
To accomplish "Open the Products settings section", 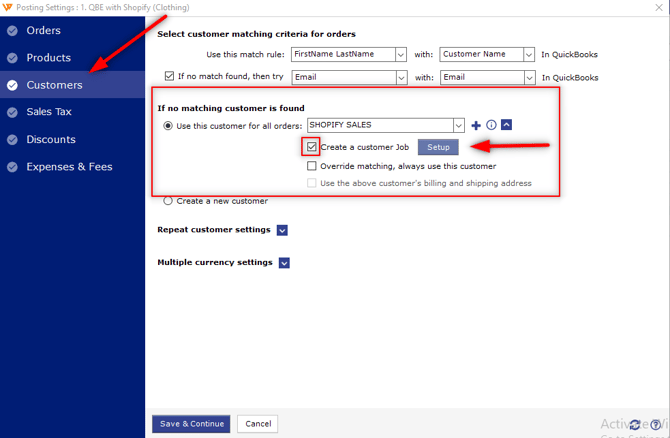I will click(73, 58).
